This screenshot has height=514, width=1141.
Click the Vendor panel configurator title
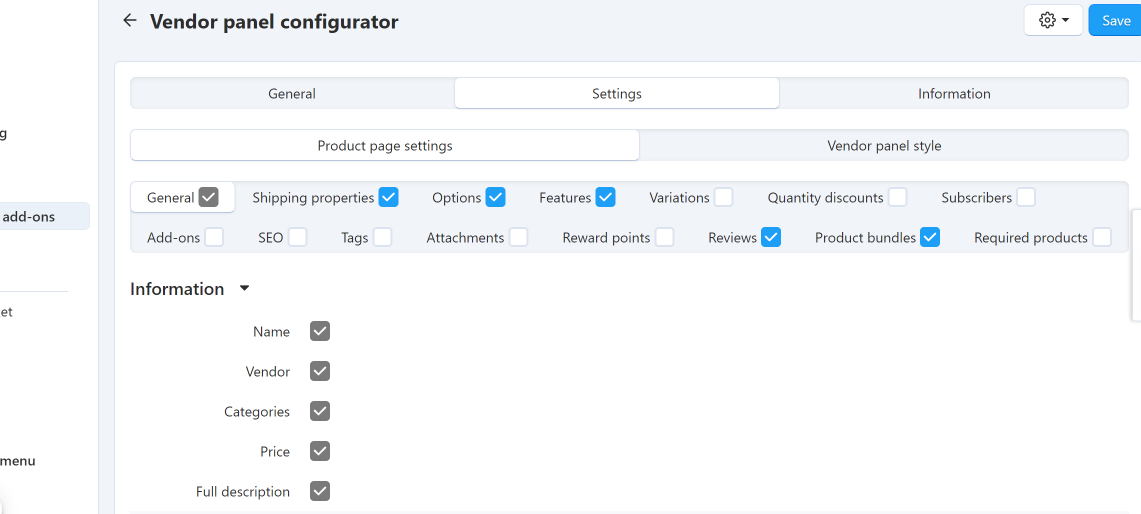click(x=274, y=21)
